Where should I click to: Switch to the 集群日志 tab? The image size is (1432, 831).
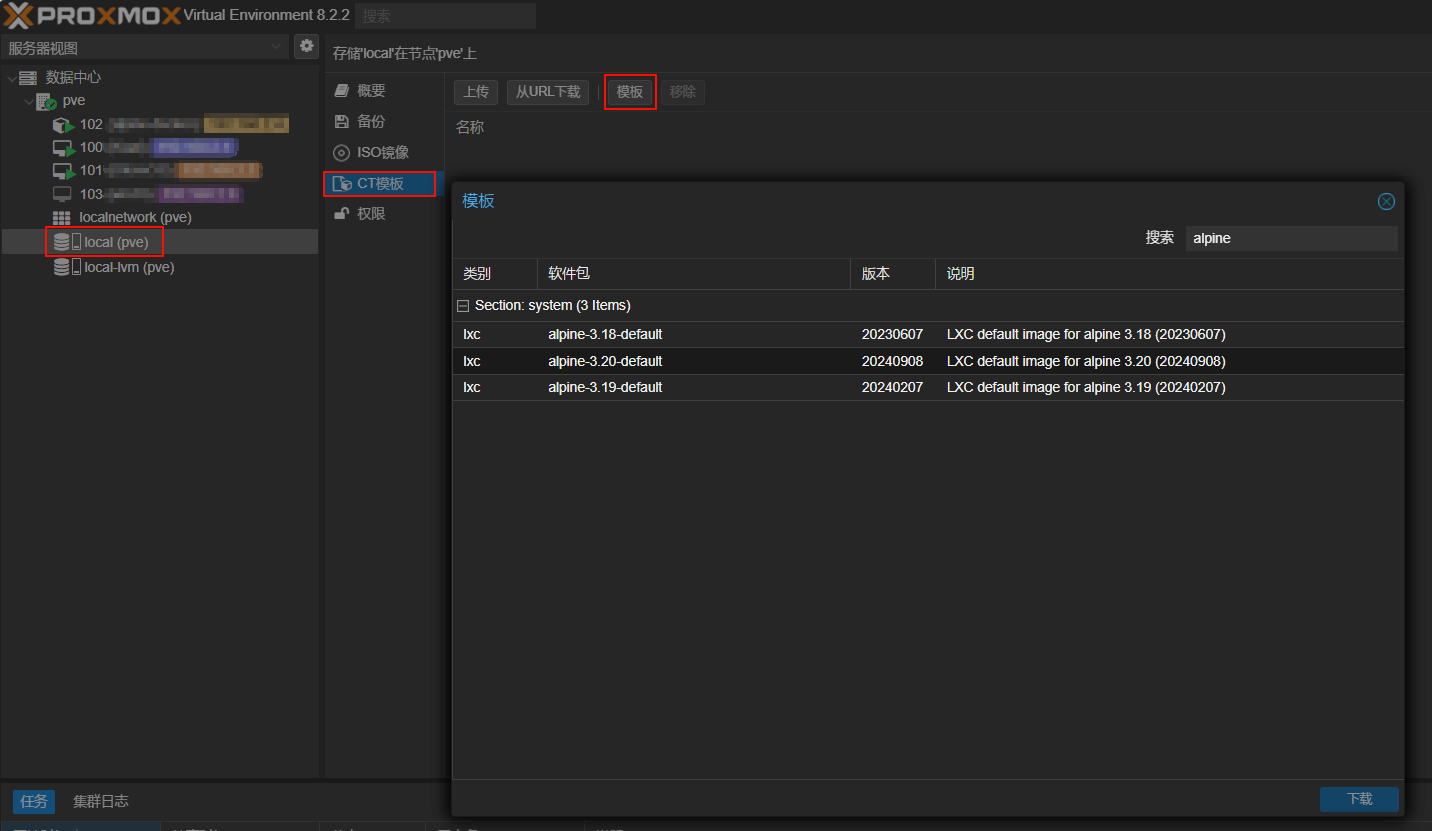pos(101,801)
